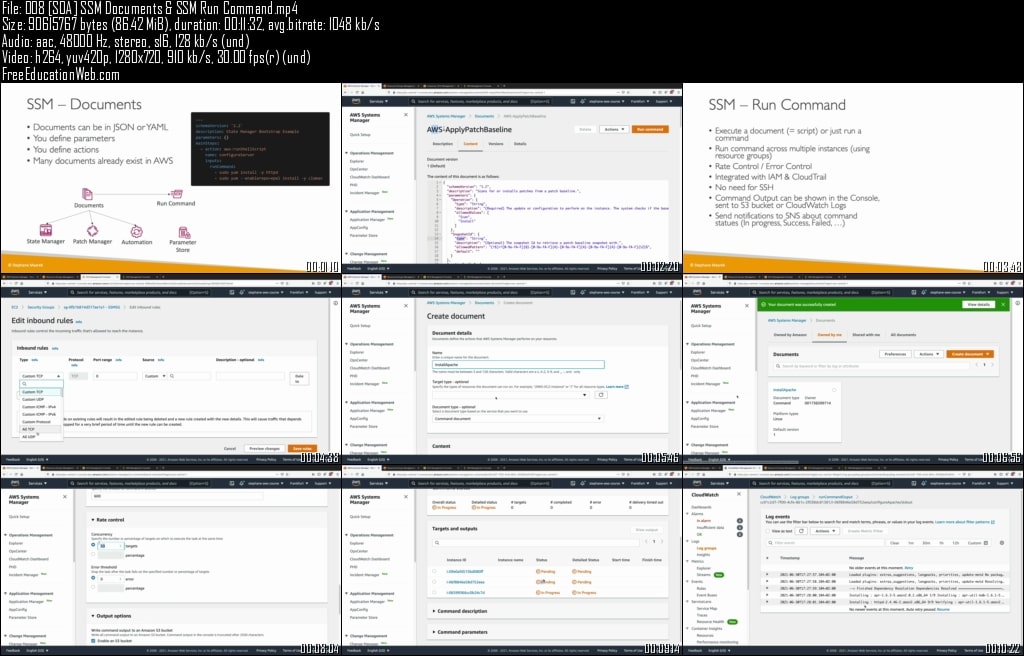The image size is (1024, 656).
Task: Click the Preferences button in Documents
Action: [x=895, y=354]
